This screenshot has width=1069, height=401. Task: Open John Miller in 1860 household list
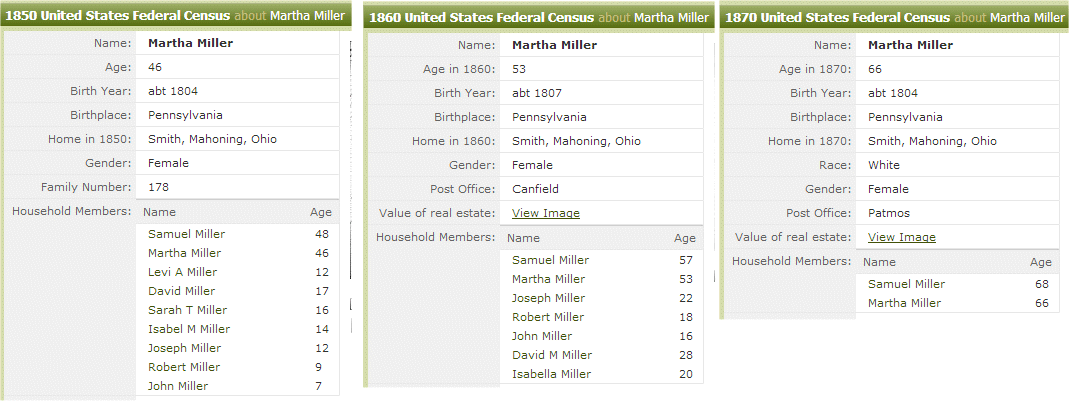click(x=542, y=336)
